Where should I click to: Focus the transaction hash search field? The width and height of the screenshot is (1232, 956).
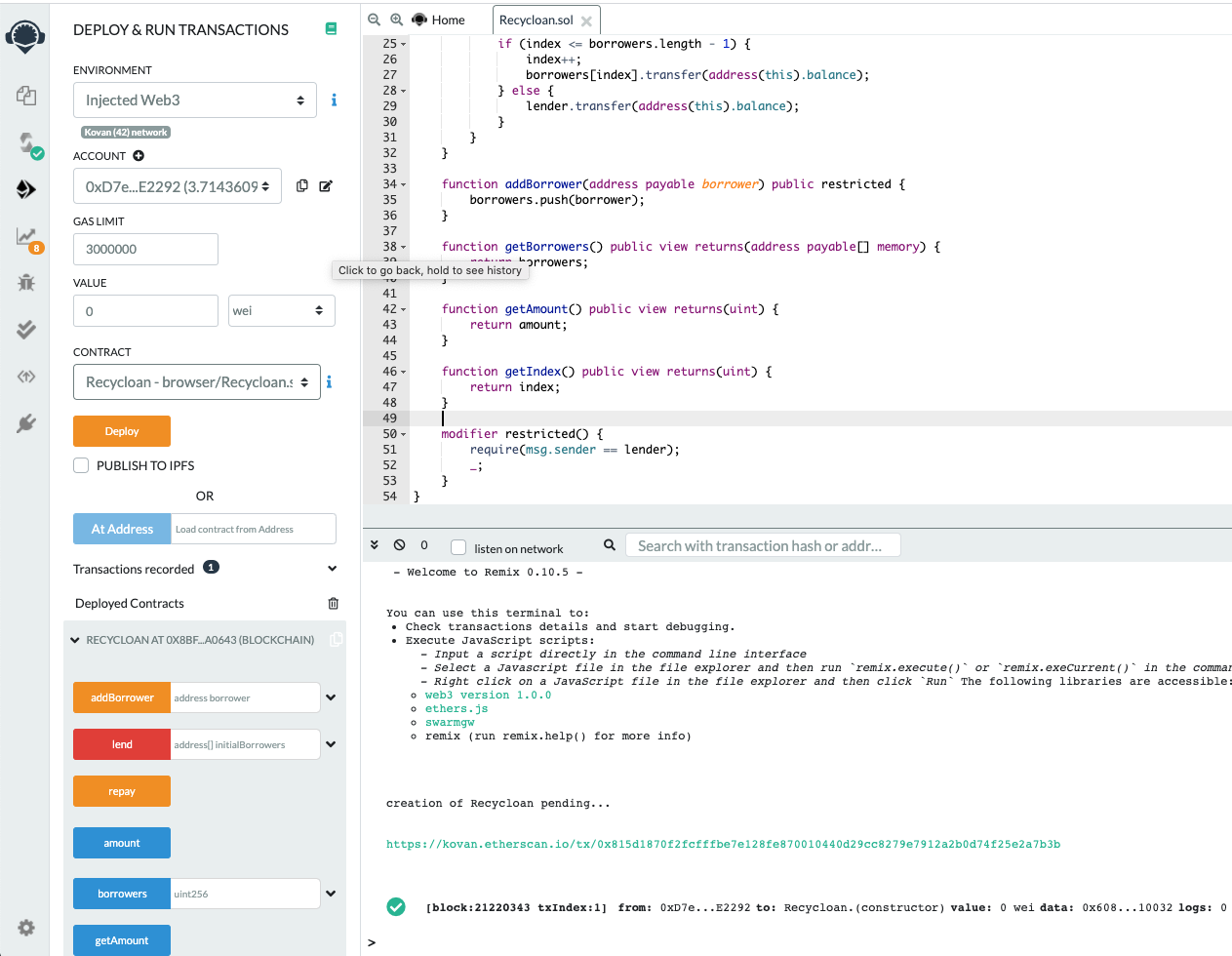click(763, 545)
